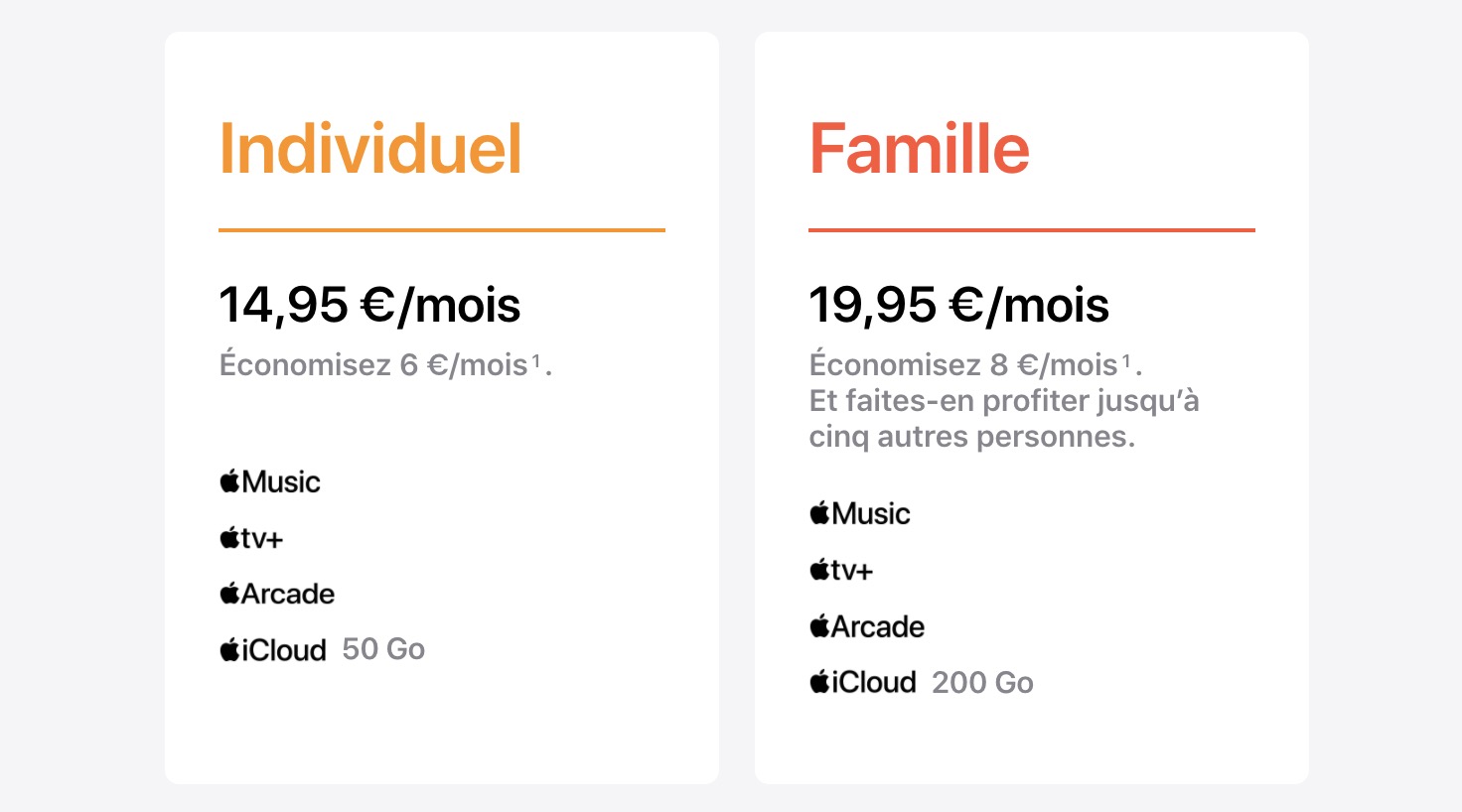This screenshot has width=1462, height=812.
Task: Click the Apple Music logo in Famille plan
Action: [x=860, y=514]
